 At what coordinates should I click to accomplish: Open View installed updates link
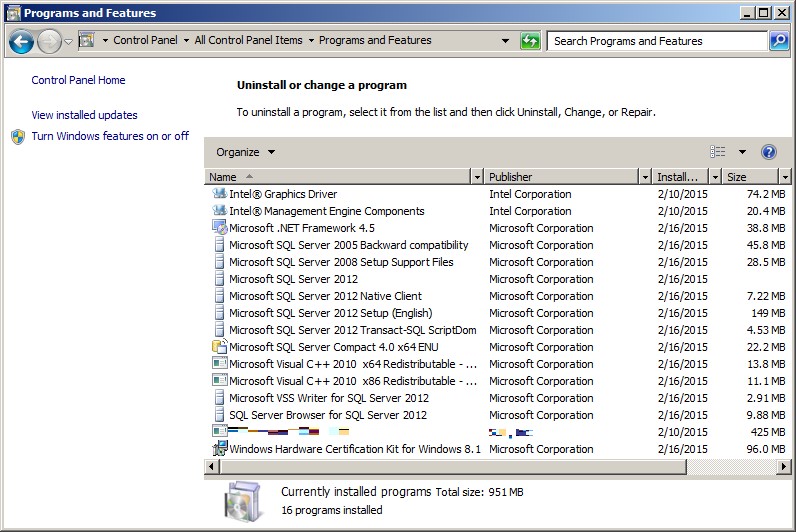coord(84,115)
